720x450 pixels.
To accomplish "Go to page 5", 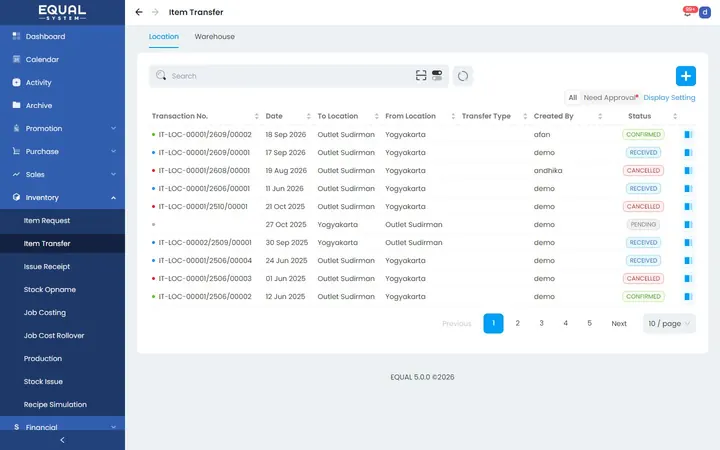I will click(x=589, y=323).
